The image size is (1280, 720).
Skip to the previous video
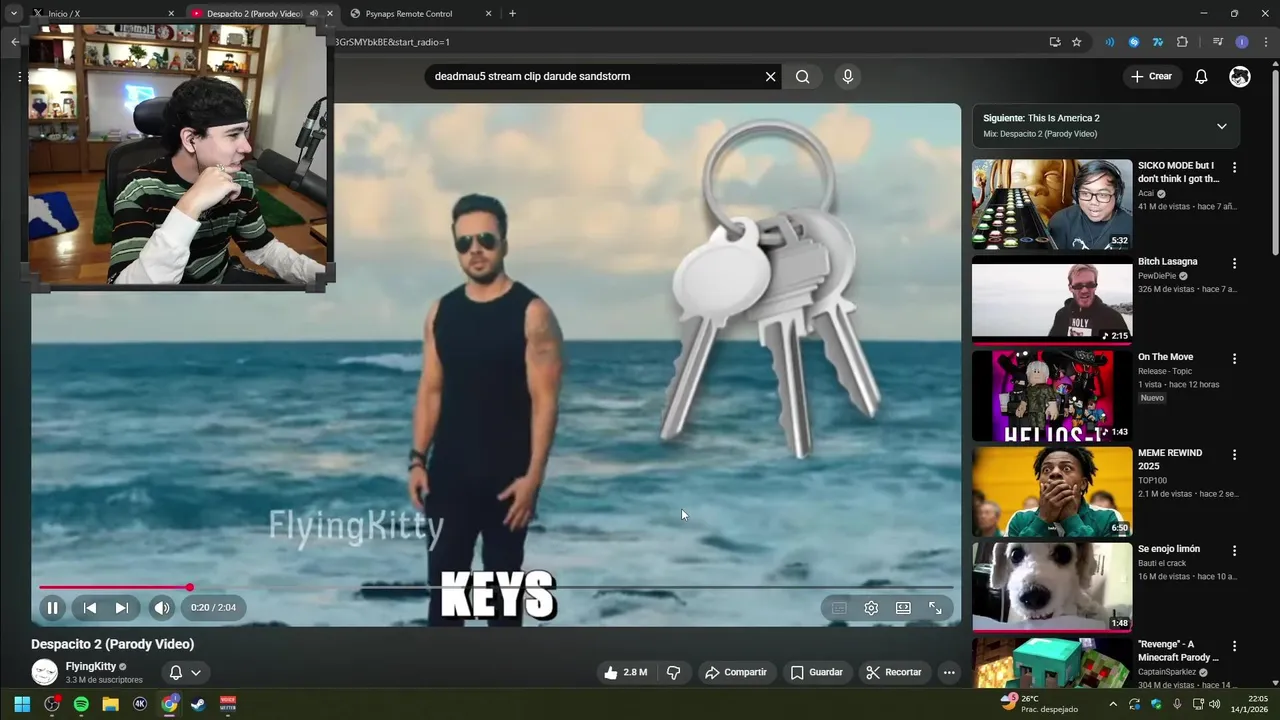[x=90, y=607]
